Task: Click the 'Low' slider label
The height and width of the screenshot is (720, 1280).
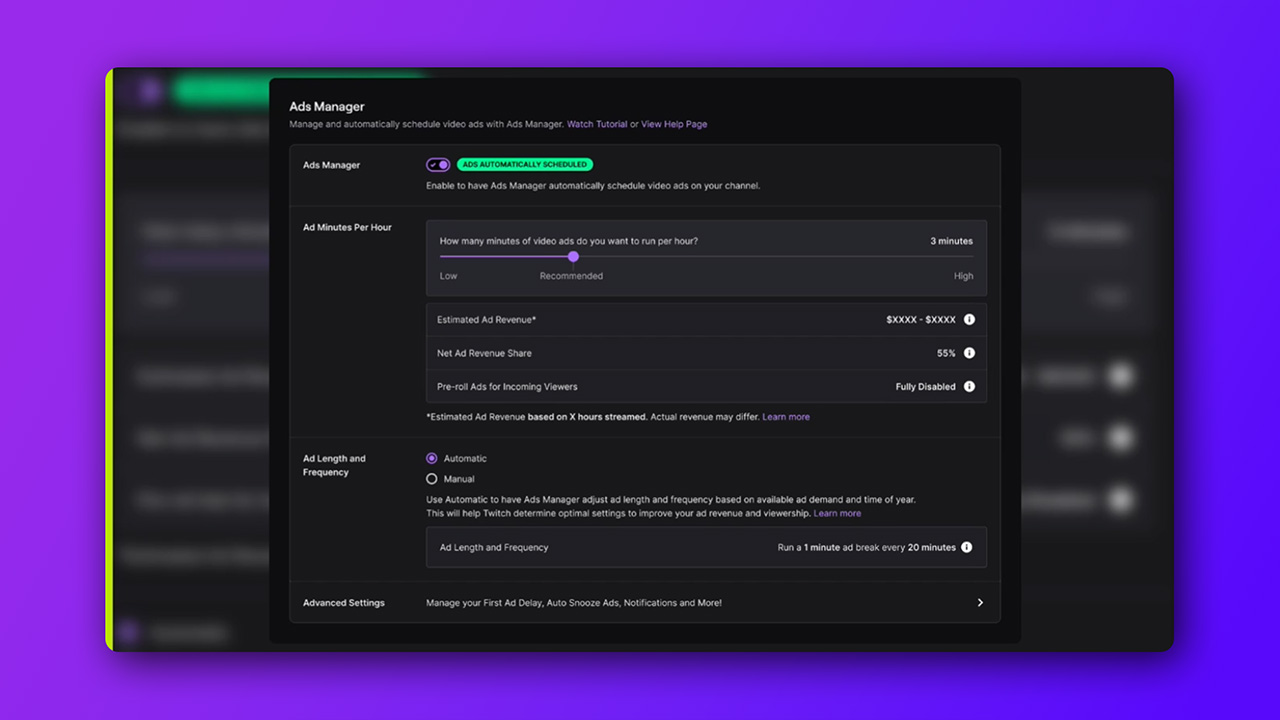Action: (448, 276)
